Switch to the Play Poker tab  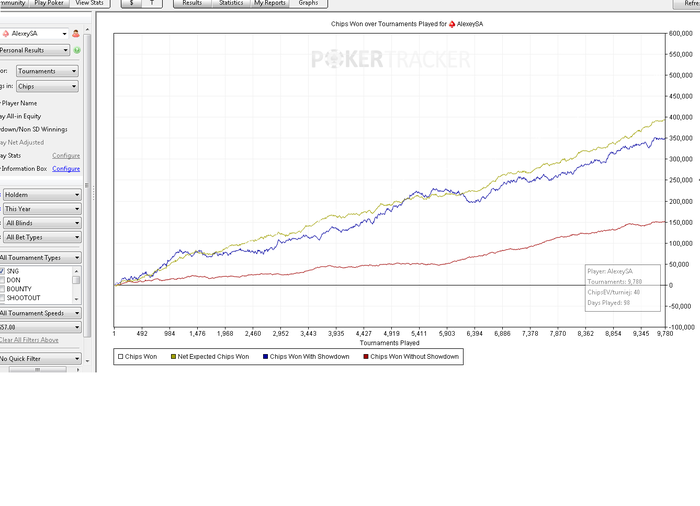(x=49, y=3)
